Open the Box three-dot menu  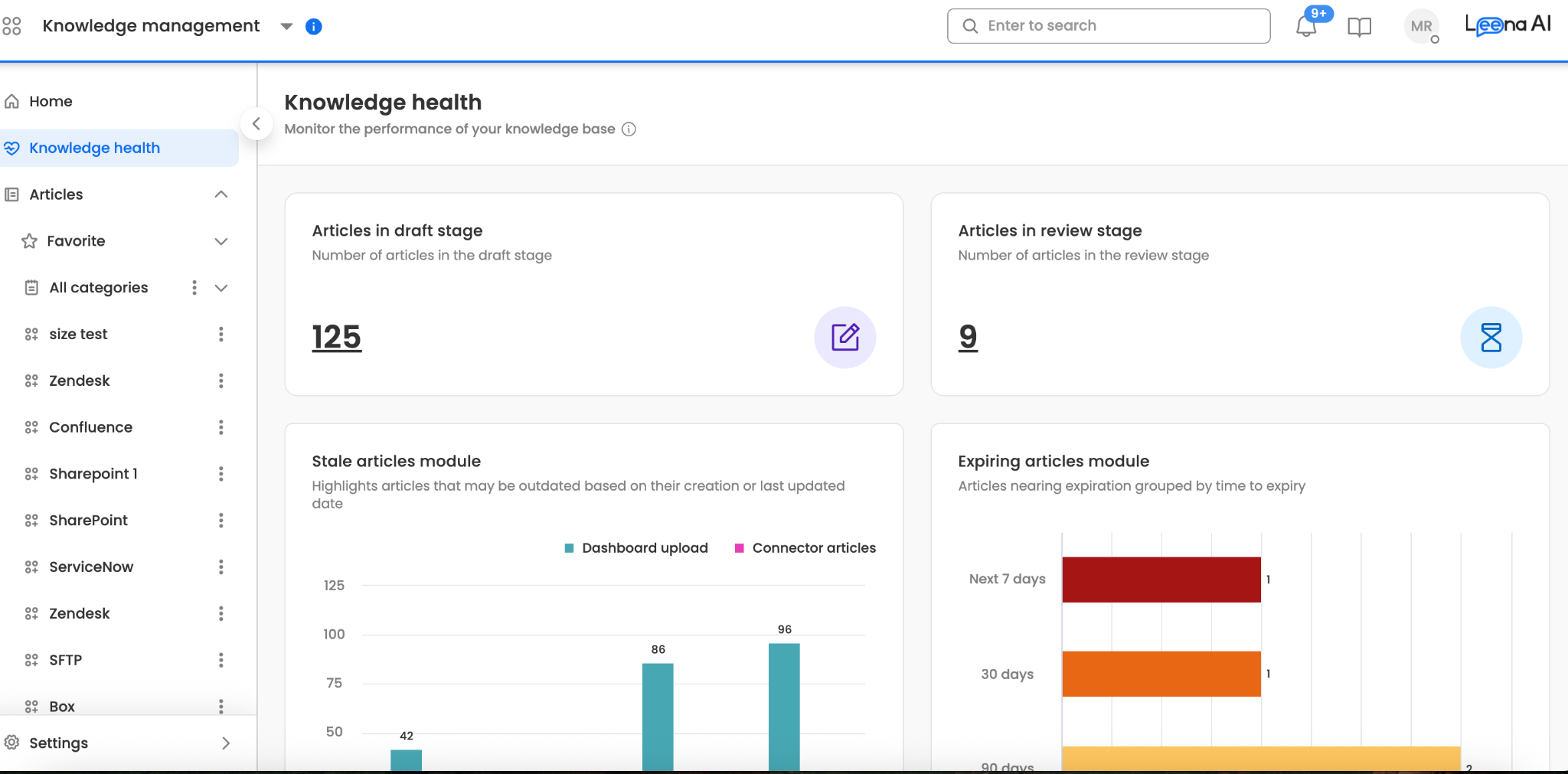(221, 707)
